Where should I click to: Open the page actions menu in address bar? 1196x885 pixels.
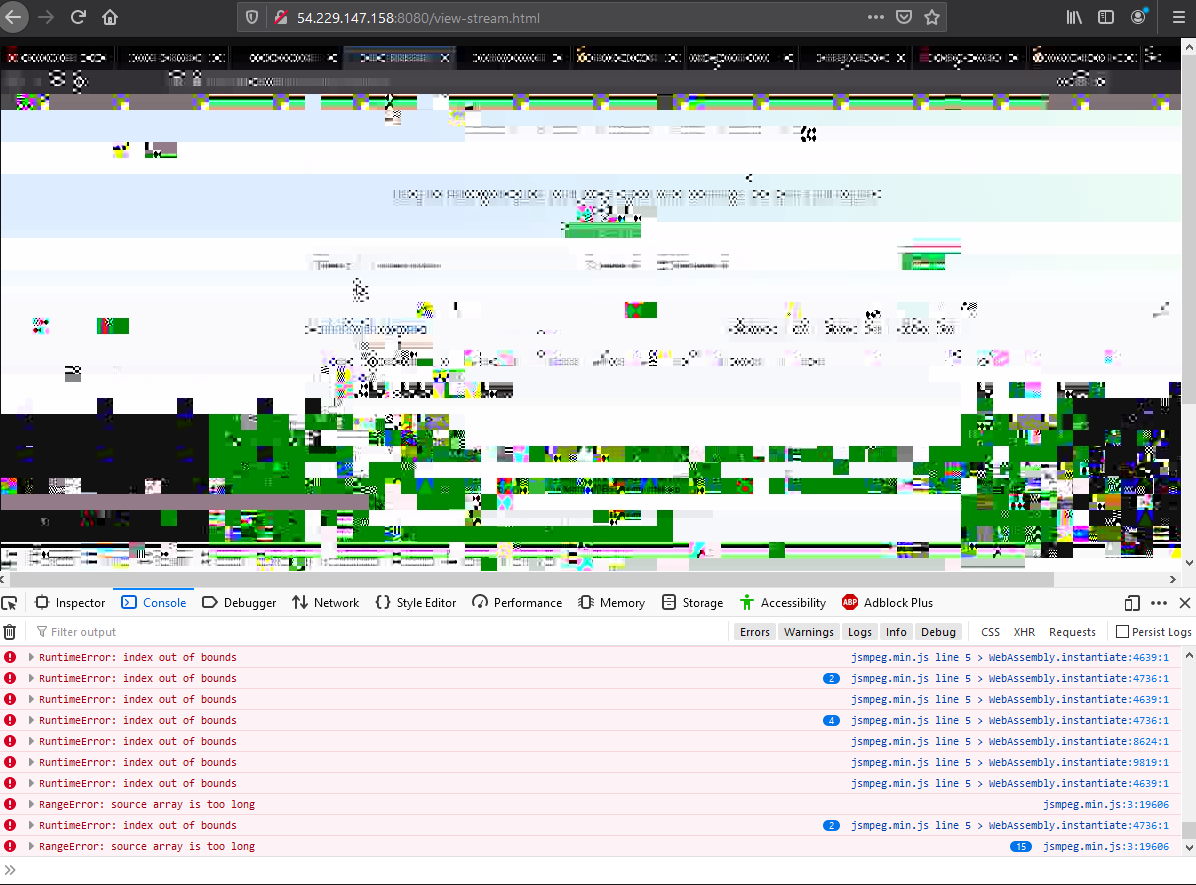click(876, 17)
